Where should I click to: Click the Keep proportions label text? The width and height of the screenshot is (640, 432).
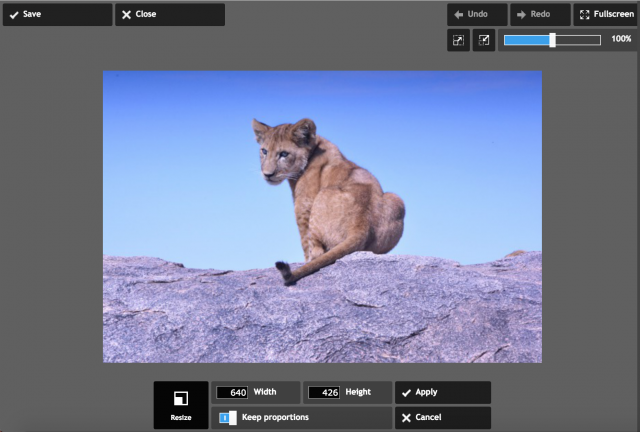point(275,417)
